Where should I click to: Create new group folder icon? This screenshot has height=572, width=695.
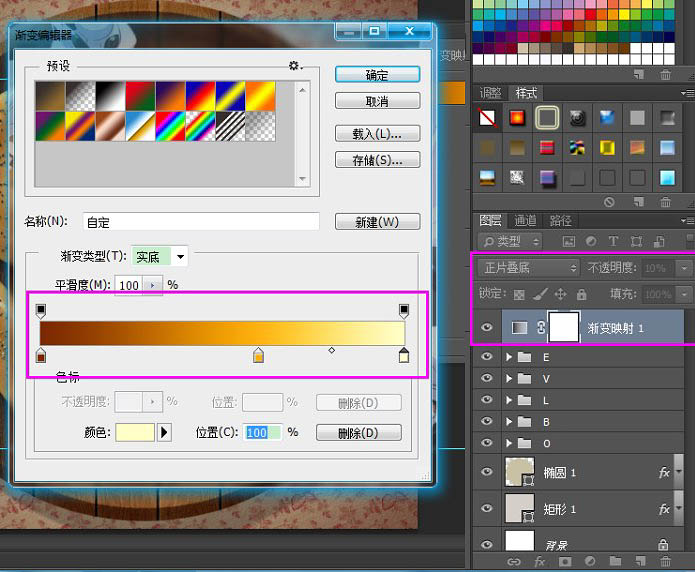click(x=615, y=561)
